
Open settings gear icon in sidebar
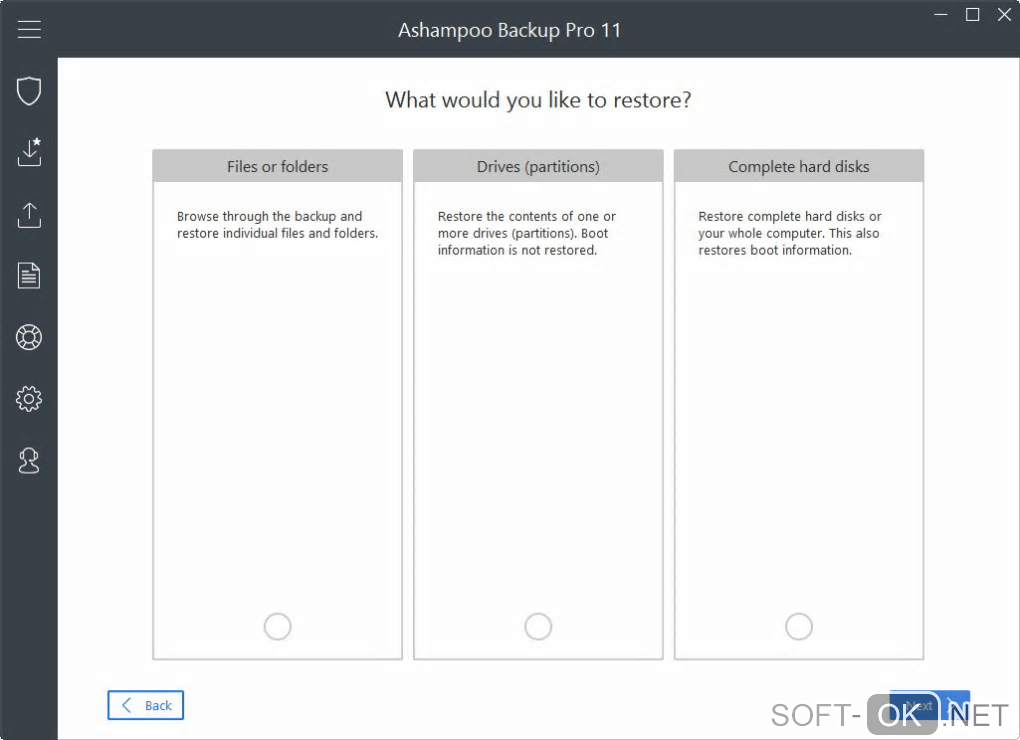click(x=29, y=399)
